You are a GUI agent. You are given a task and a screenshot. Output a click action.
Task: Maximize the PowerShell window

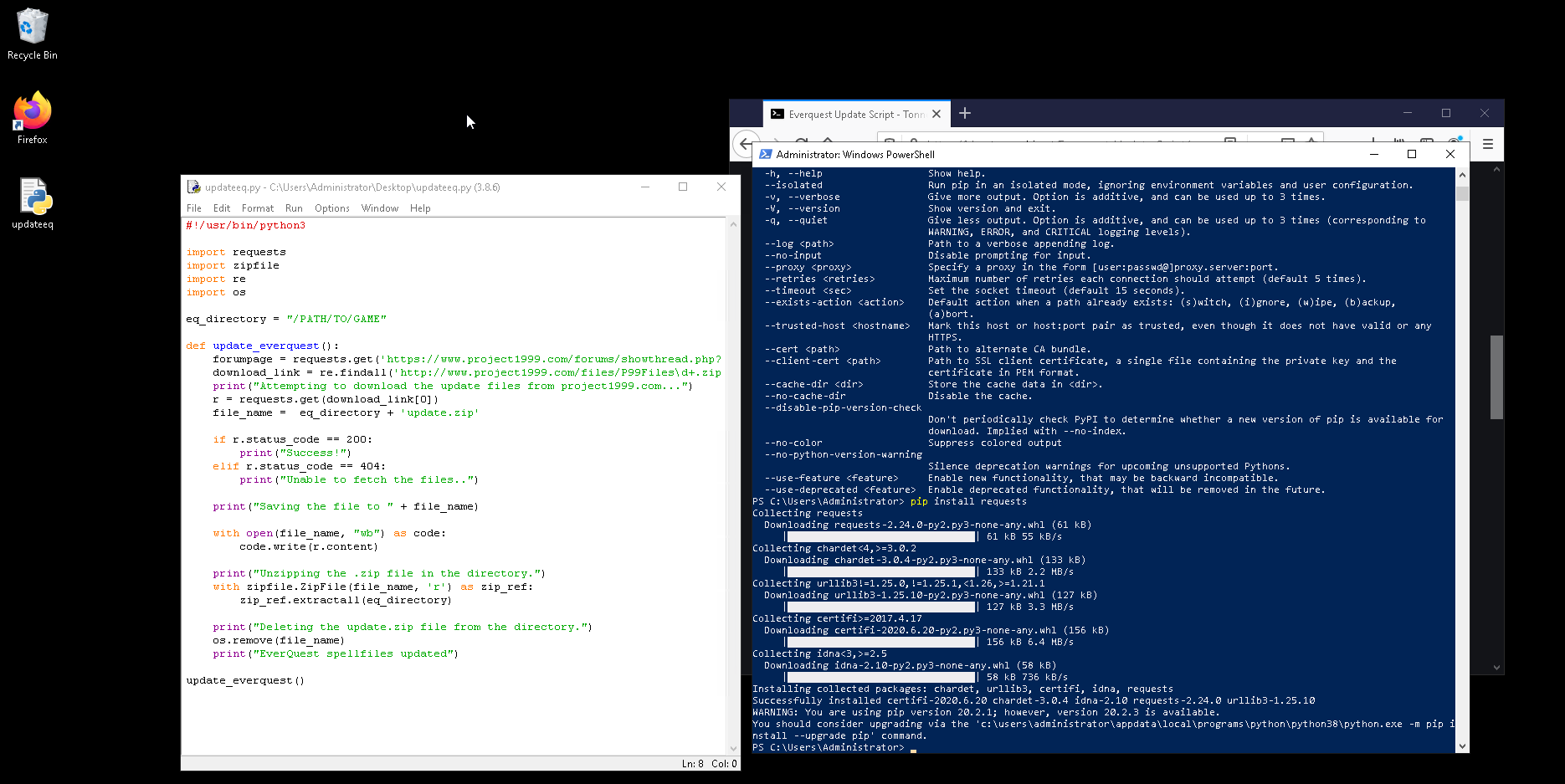[x=1412, y=154]
